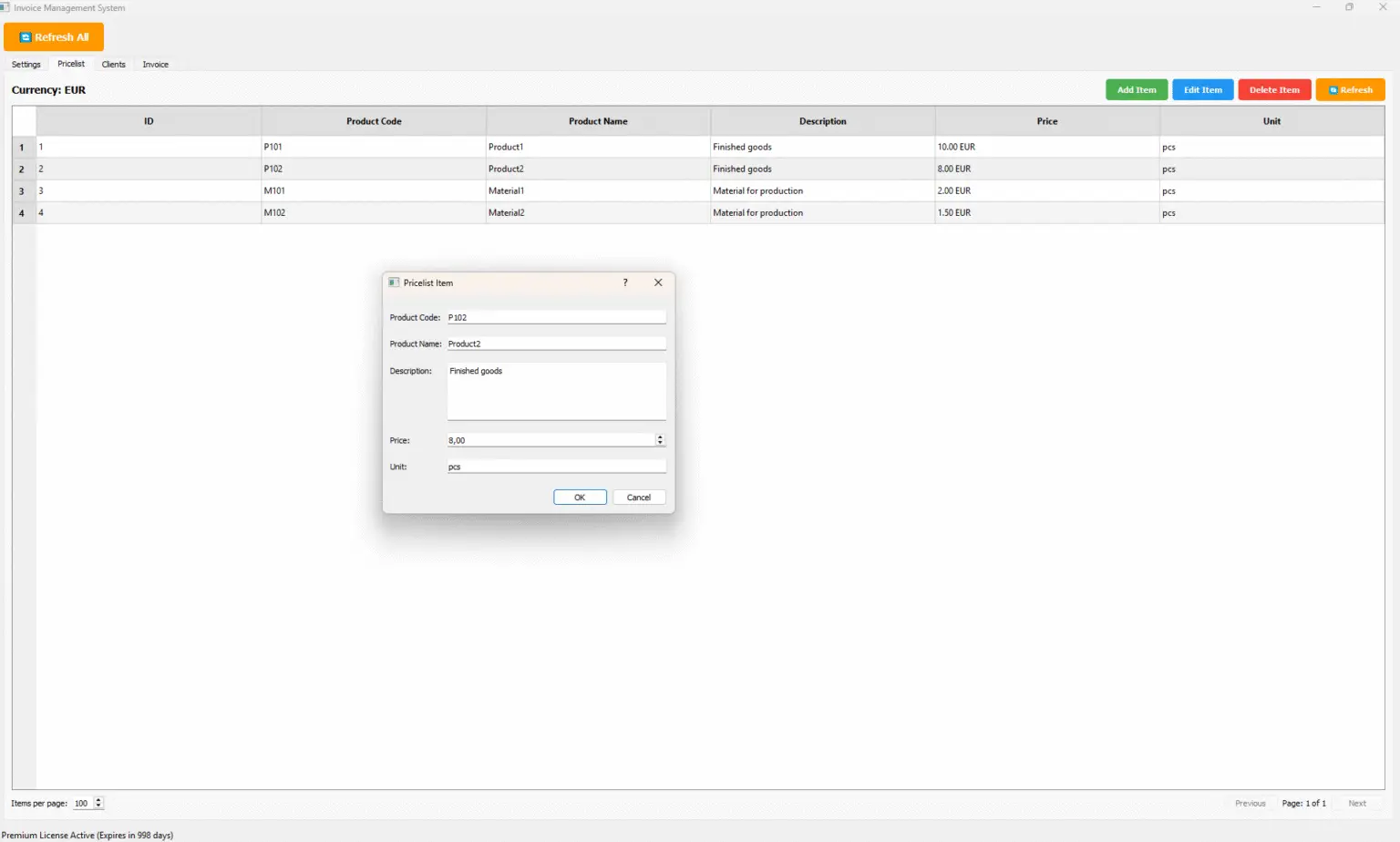
Task: Click the Product Code input field
Action: pos(556,317)
